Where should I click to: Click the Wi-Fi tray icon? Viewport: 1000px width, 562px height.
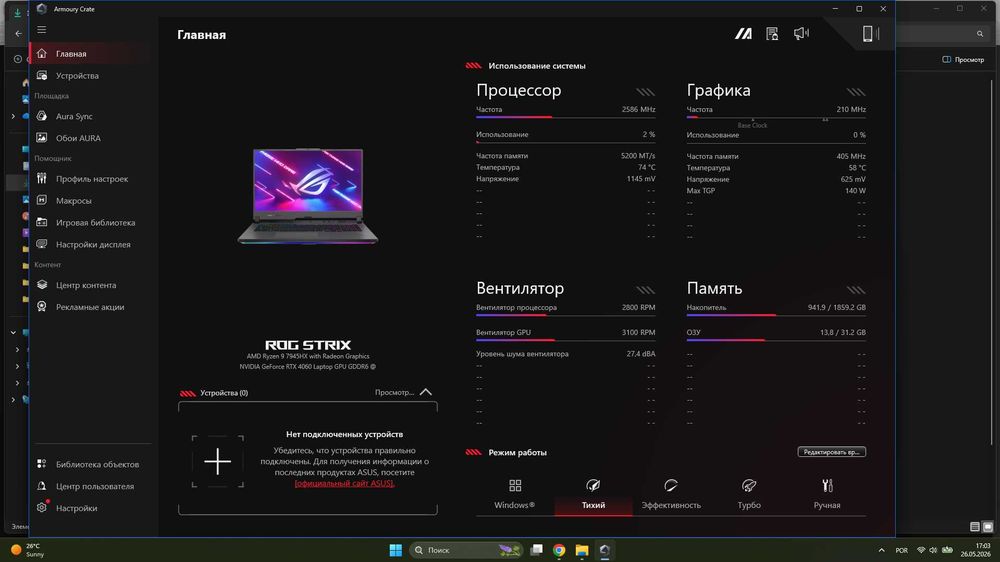pos(921,550)
